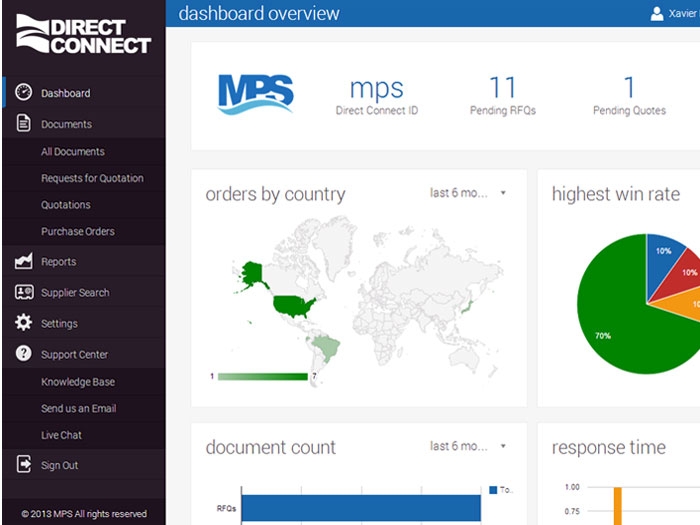Viewport: 700px width, 525px height.
Task: Click the Xavier user name
Action: click(683, 13)
